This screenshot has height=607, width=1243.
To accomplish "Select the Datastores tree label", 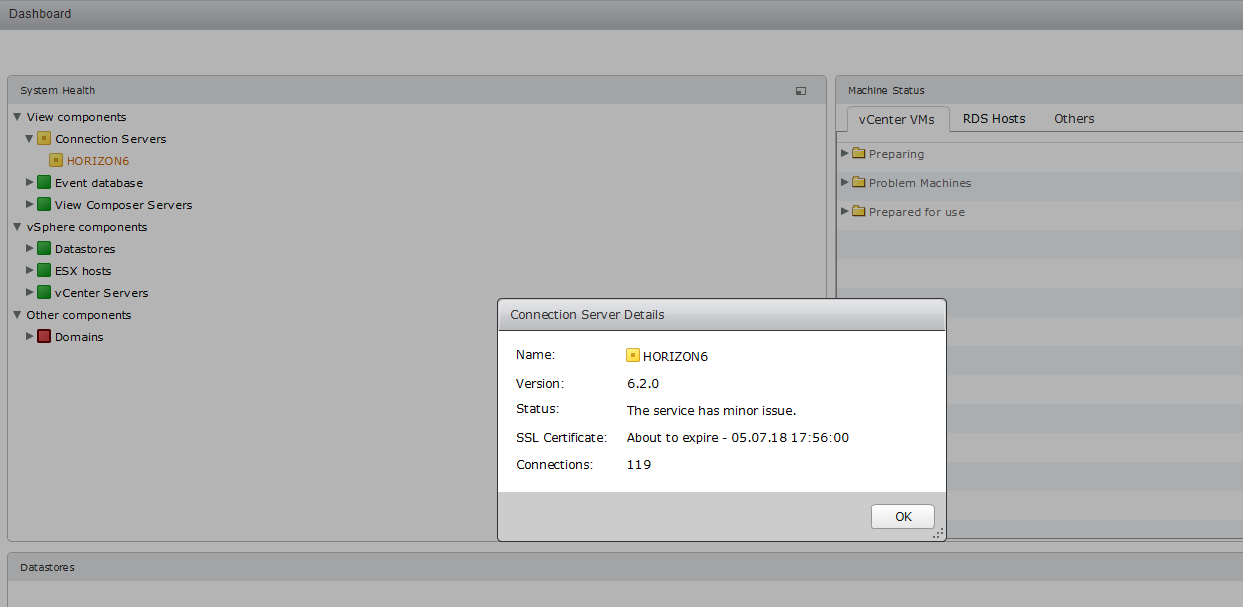I will pos(85,249).
